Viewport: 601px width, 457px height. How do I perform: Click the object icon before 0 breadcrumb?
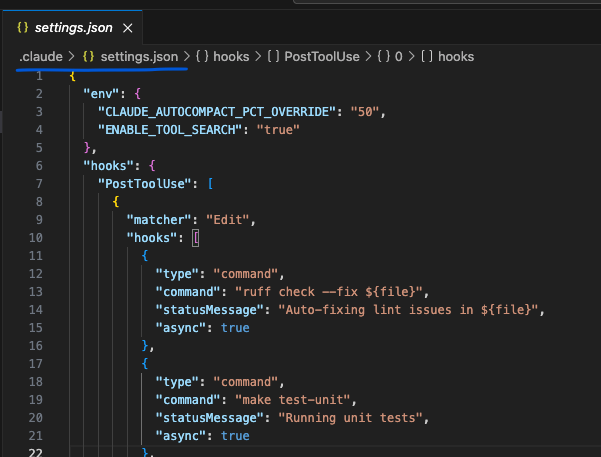click(x=383, y=57)
